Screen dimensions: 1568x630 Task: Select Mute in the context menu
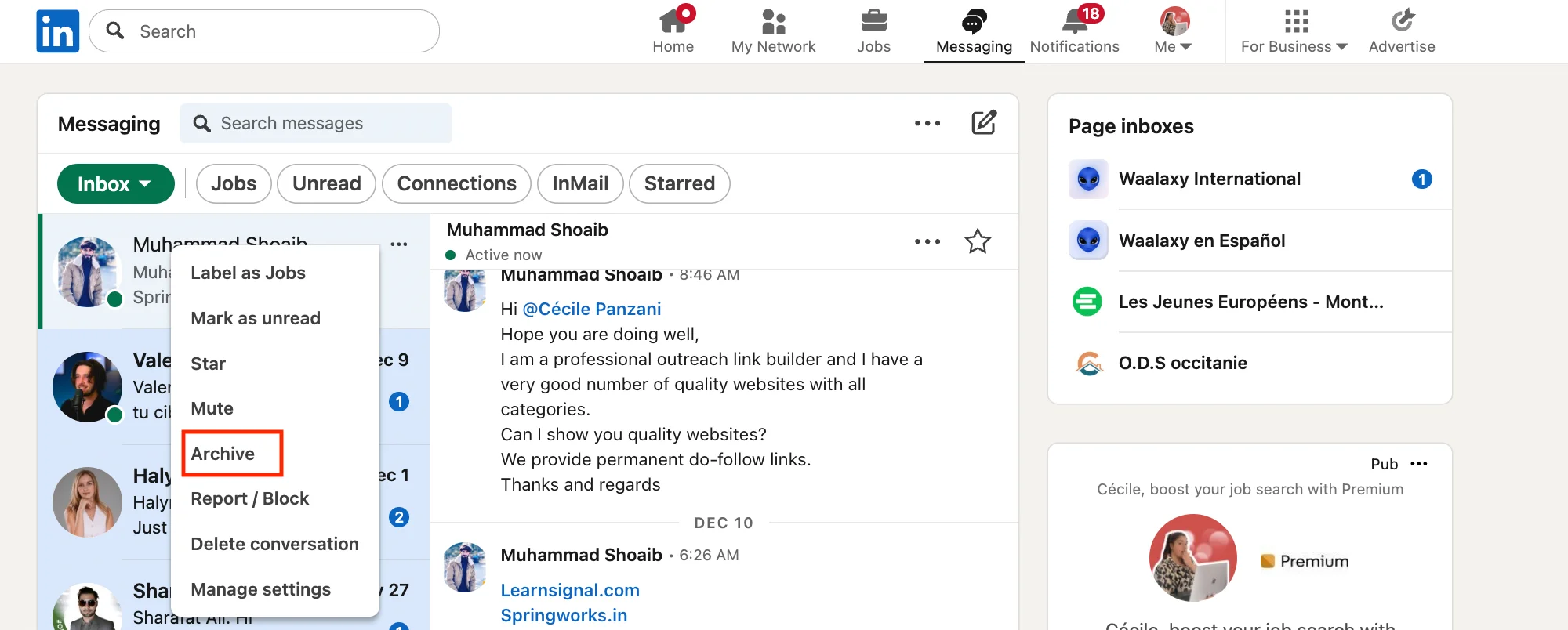point(212,408)
